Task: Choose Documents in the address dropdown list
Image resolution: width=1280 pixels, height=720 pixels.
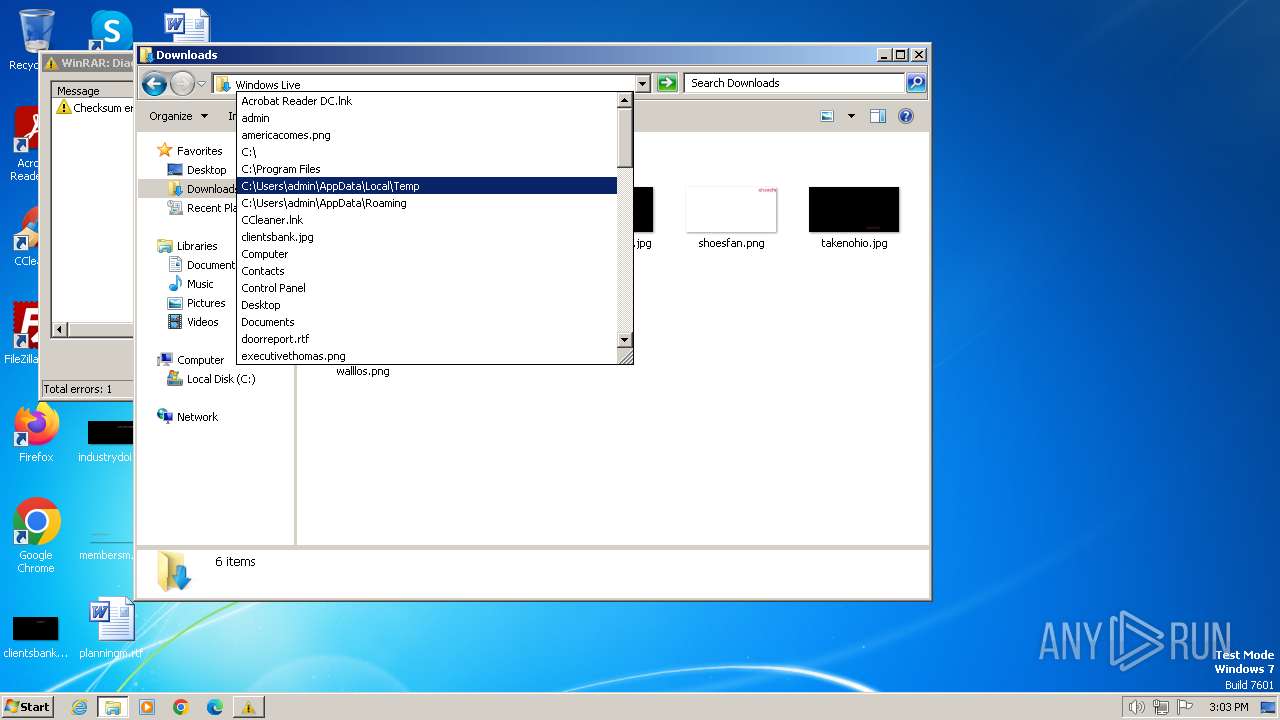Action: 427,322
